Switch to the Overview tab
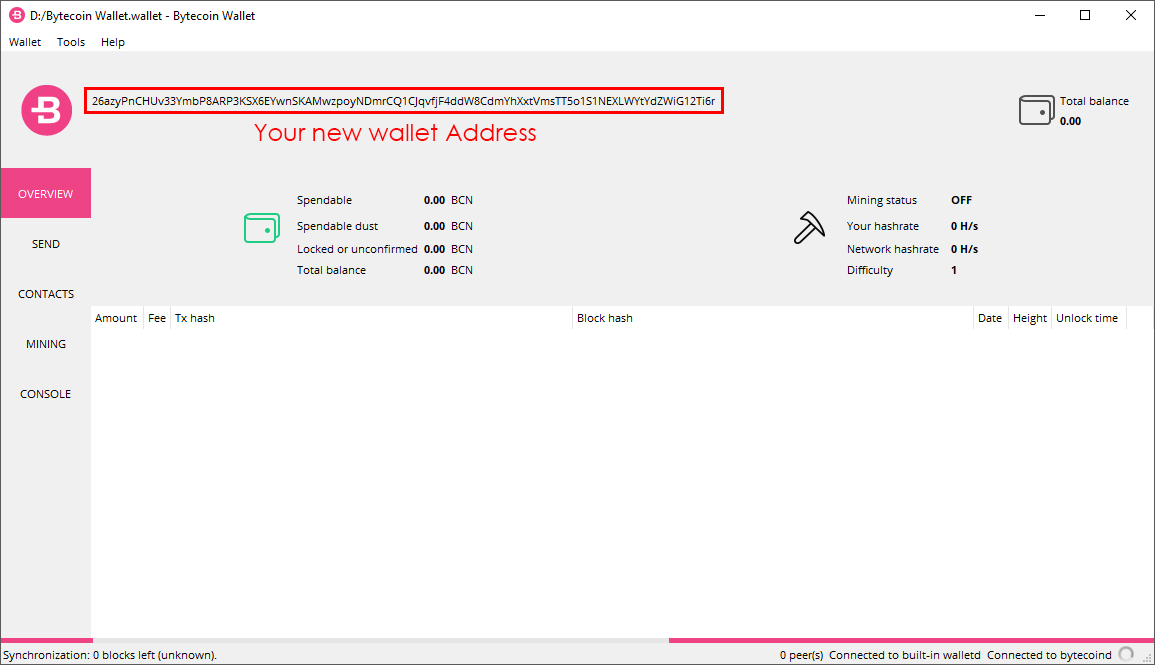Screen dimensions: 1155x665 tap(46, 193)
